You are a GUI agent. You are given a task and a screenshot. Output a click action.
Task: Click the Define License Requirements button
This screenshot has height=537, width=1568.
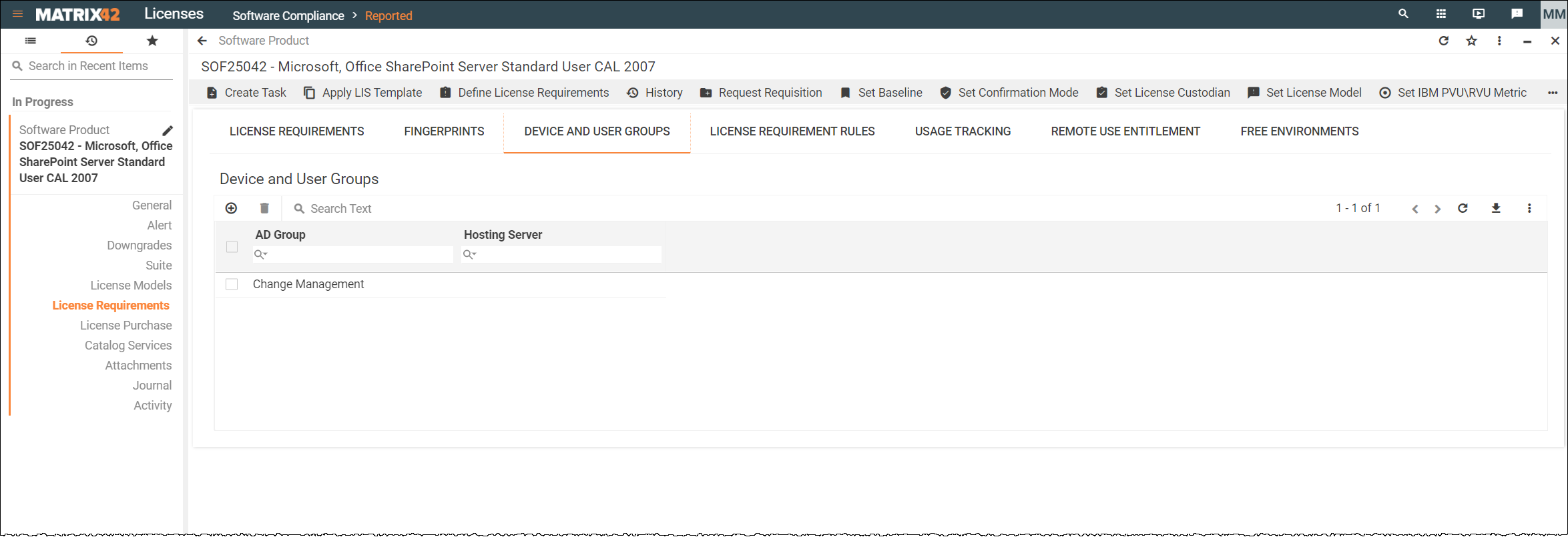click(x=525, y=93)
